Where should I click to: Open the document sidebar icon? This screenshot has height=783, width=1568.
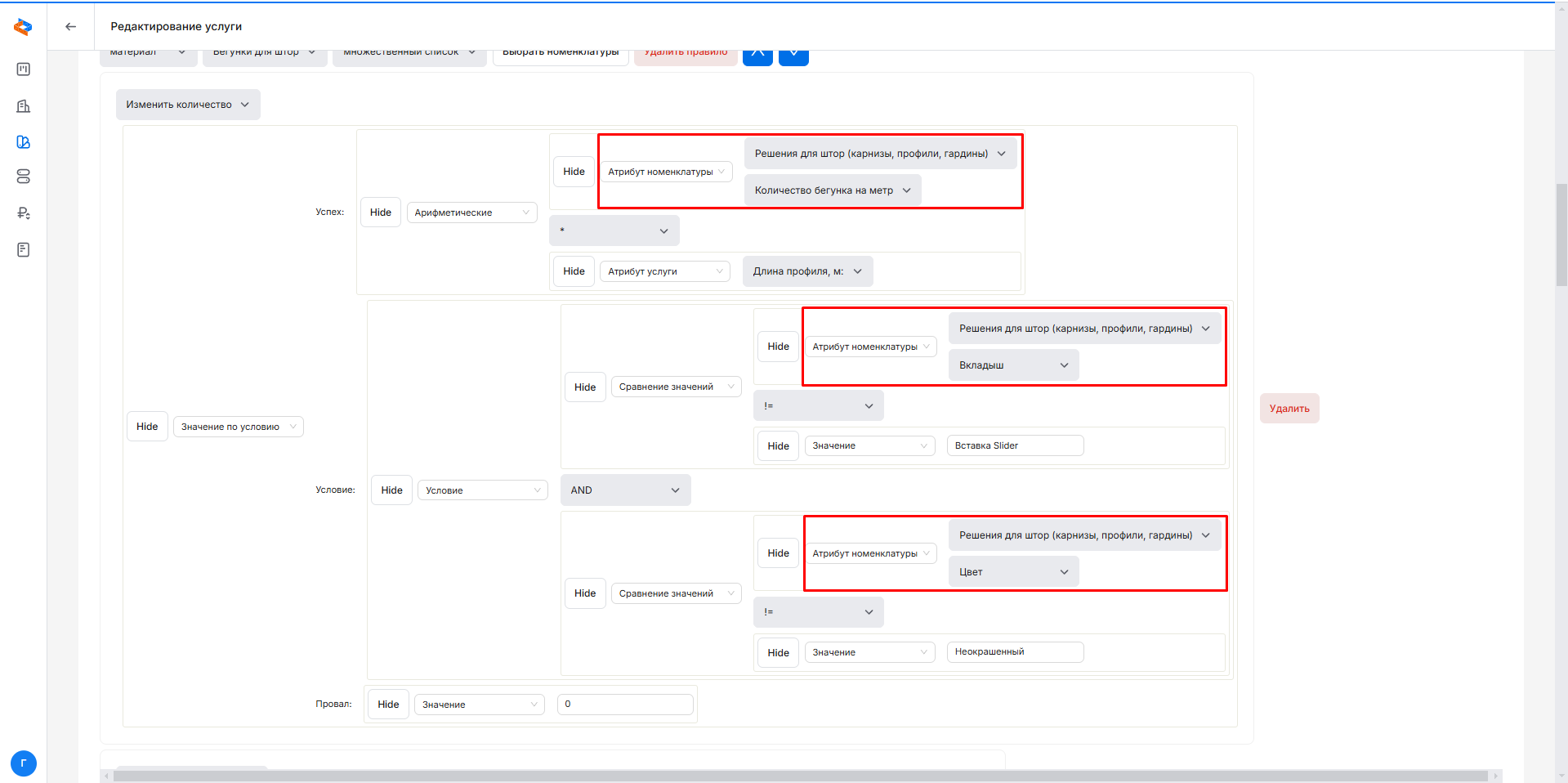pyautogui.click(x=23, y=249)
